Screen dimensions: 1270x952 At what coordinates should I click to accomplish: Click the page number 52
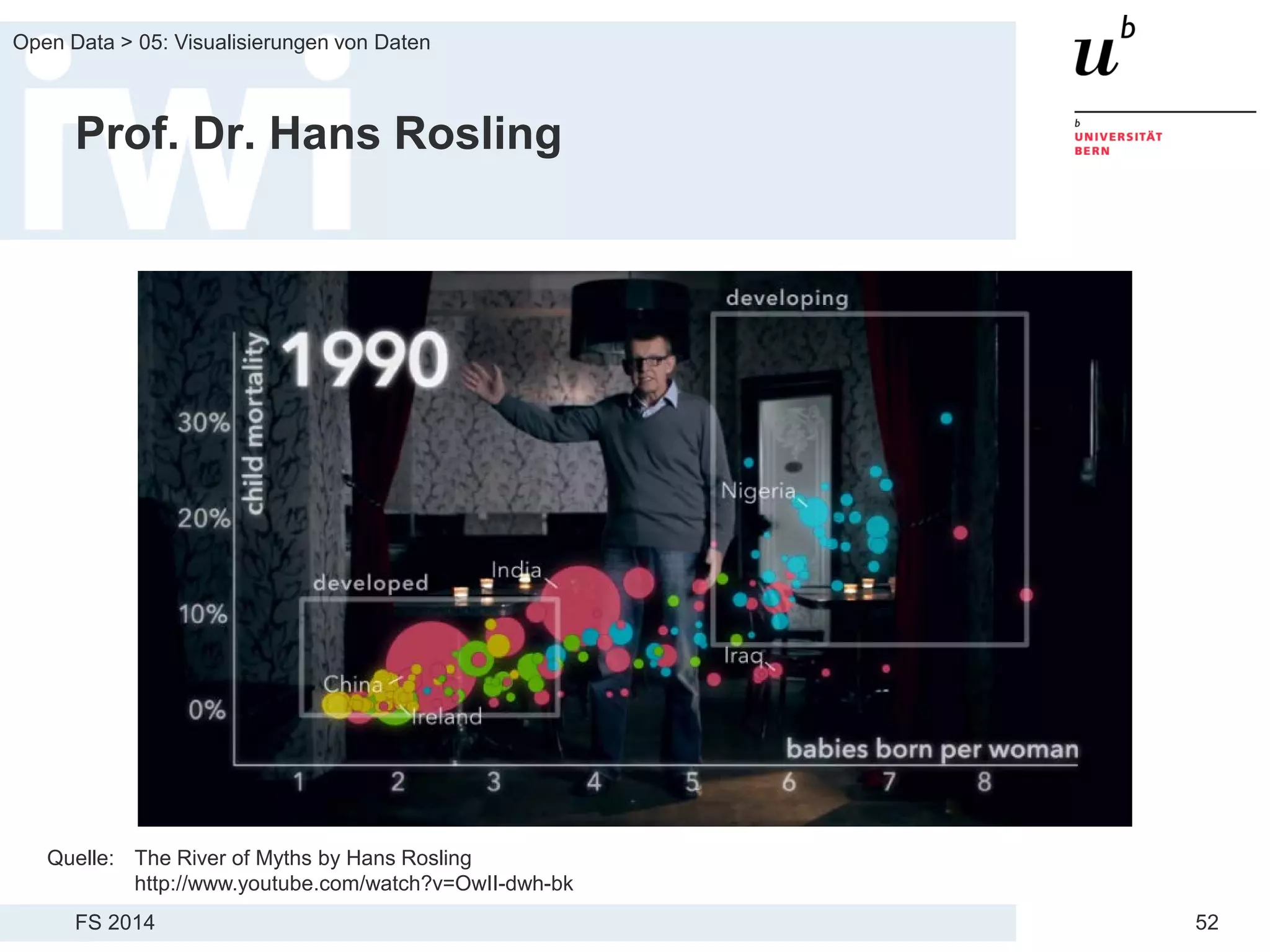1207,922
